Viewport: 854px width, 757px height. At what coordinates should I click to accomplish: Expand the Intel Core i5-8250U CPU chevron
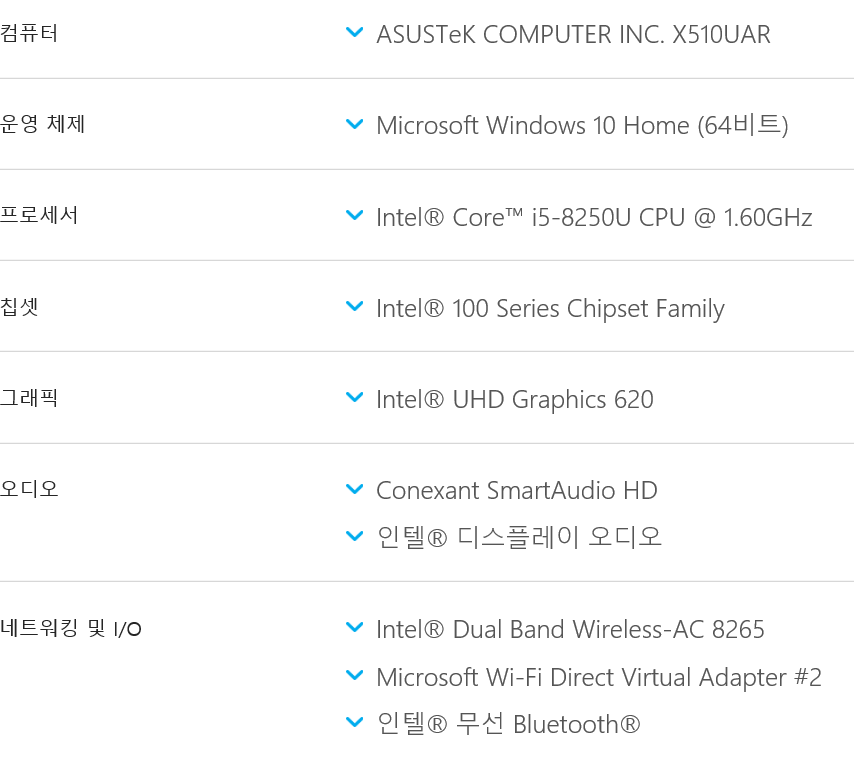click(x=355, y=215)
